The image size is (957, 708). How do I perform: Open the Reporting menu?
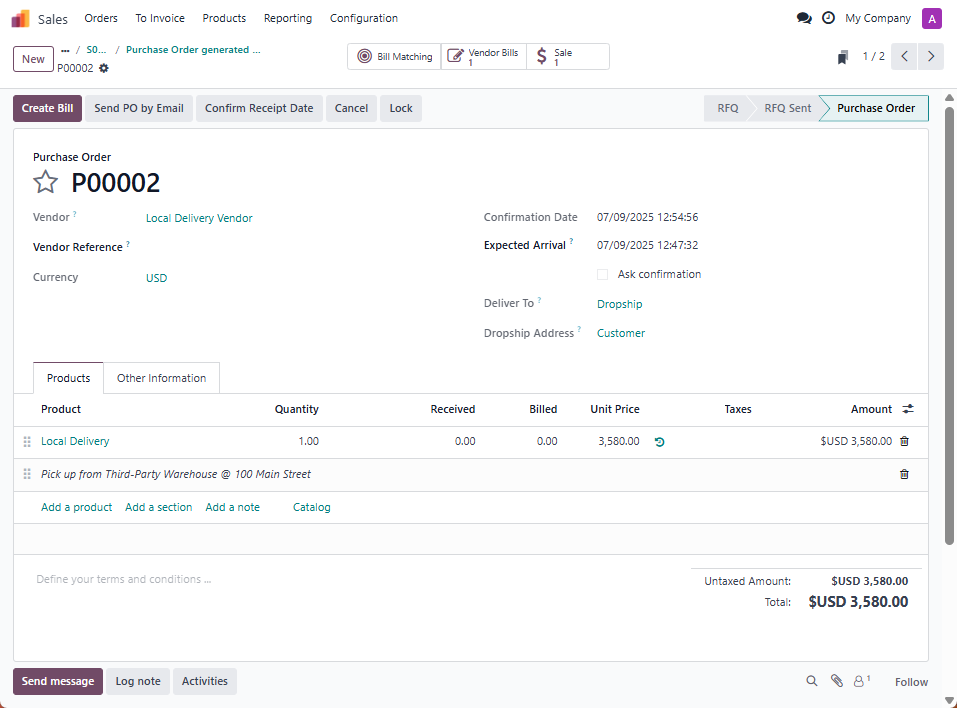click(287, 18)
